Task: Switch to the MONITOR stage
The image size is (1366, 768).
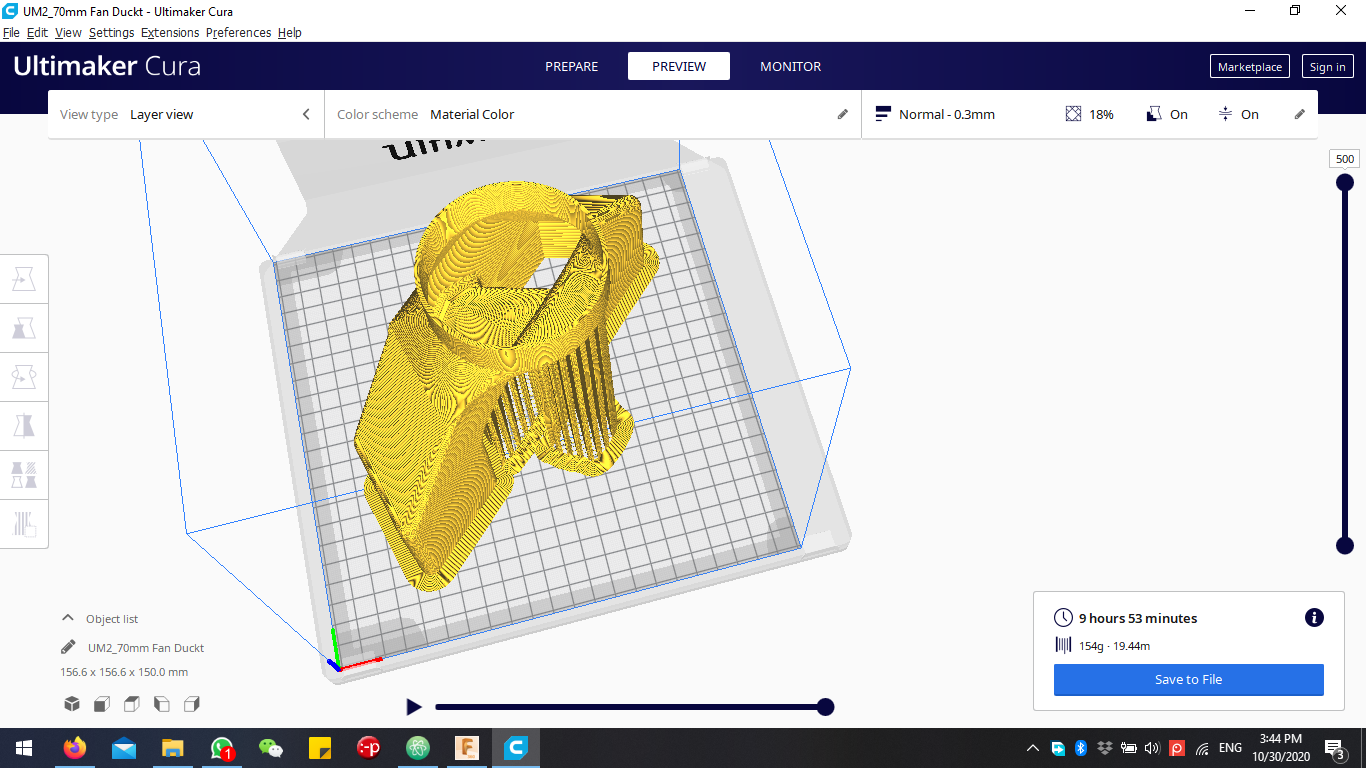Action: coord(790,66)
